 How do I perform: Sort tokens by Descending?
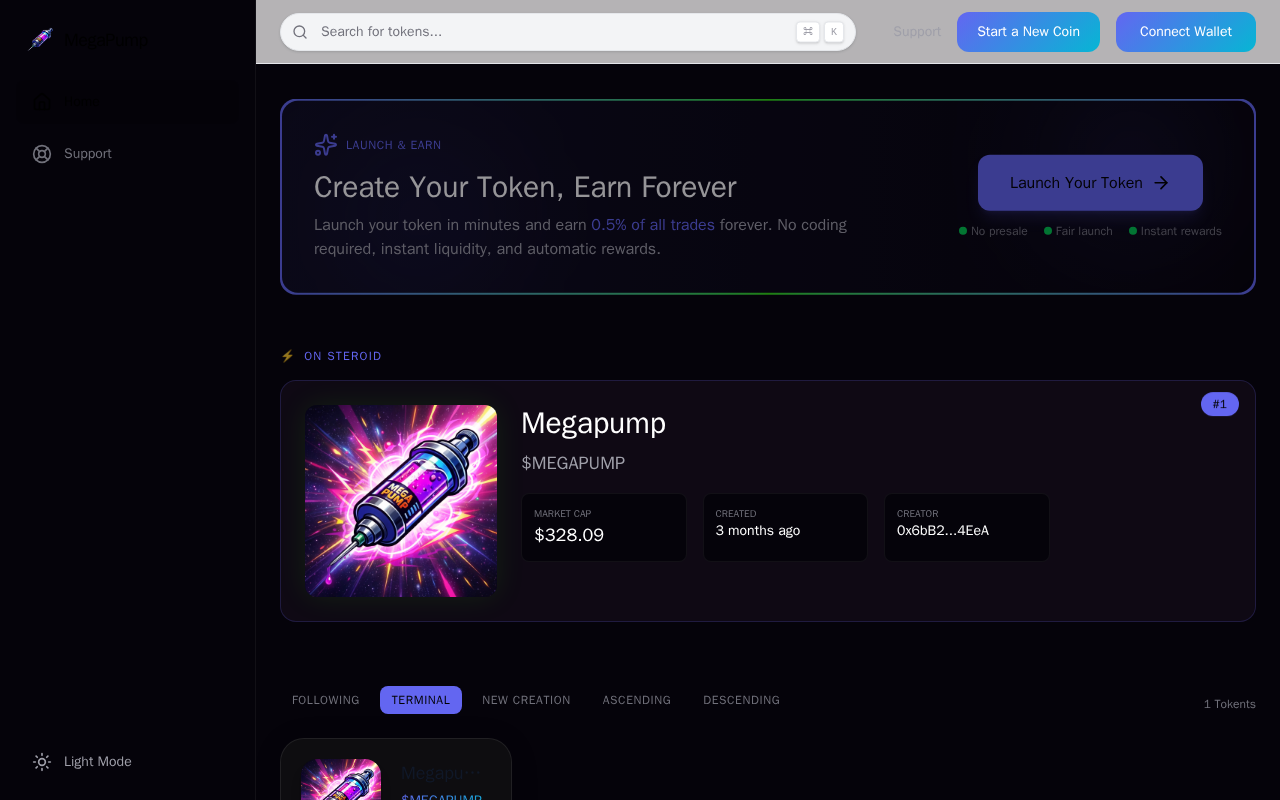tap(742, 700)
